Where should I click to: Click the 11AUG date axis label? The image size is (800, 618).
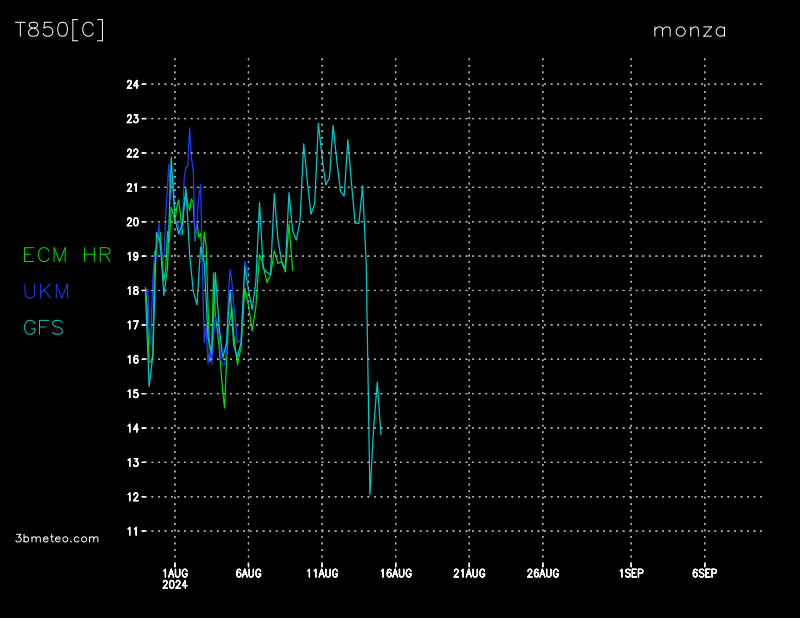tap(322, 573)
